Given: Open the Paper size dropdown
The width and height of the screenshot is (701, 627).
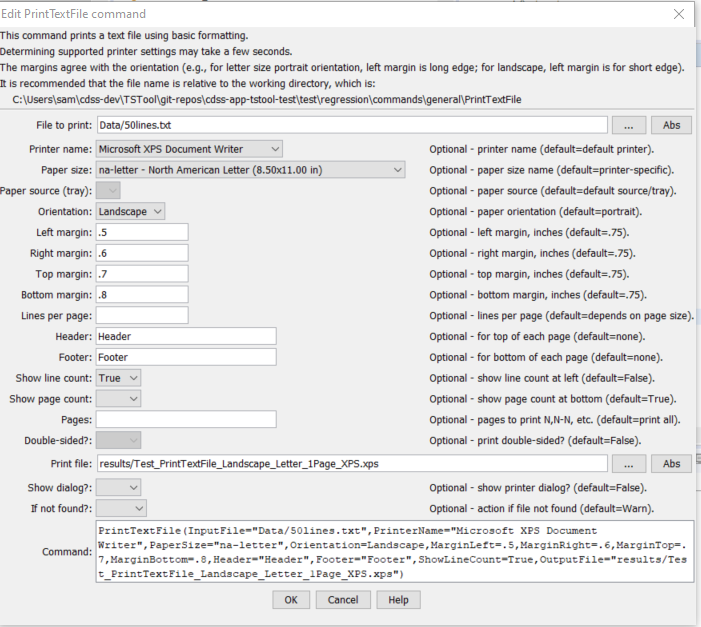Looking at the screenshot, I should [250, 170].
